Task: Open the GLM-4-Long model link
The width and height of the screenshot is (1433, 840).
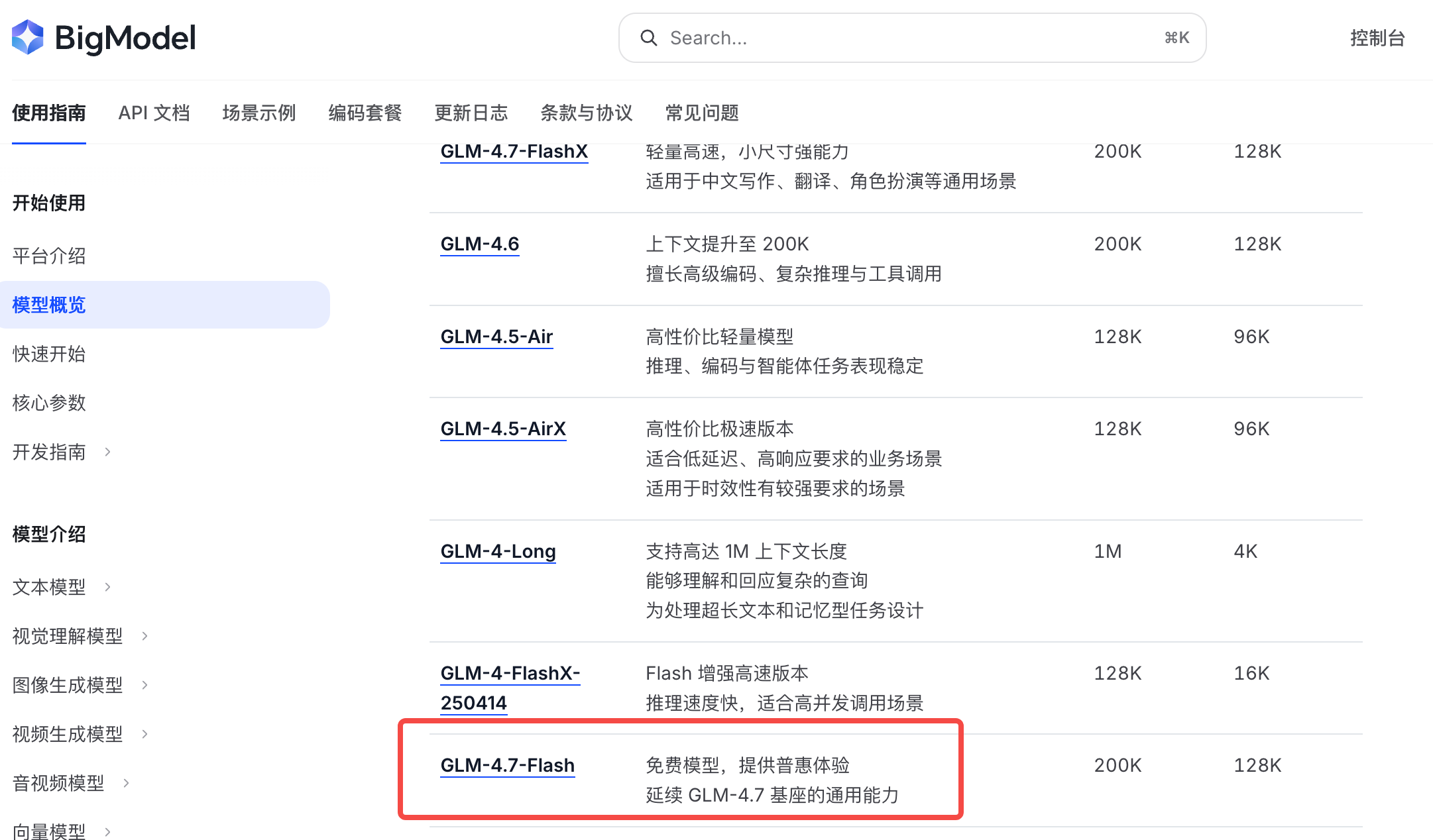Action: pos(498,552)
